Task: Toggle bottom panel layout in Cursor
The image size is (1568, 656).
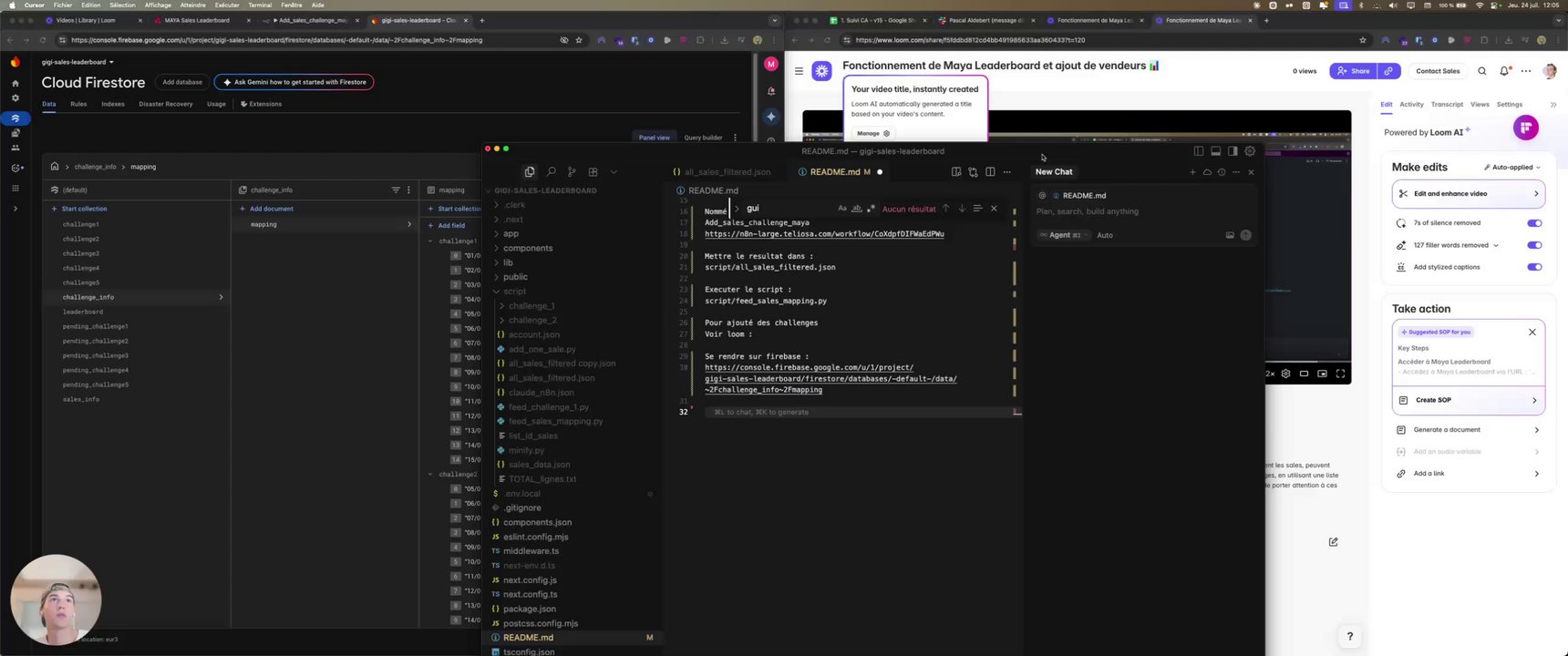Action: 1215,151
